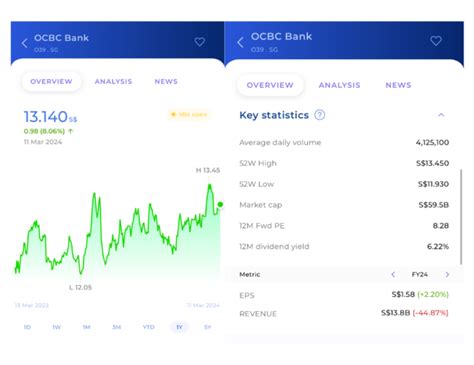Screen dimensions: 474x365
Task: Click the green latest-price dot on chart
Action: [x=220, y=204]
